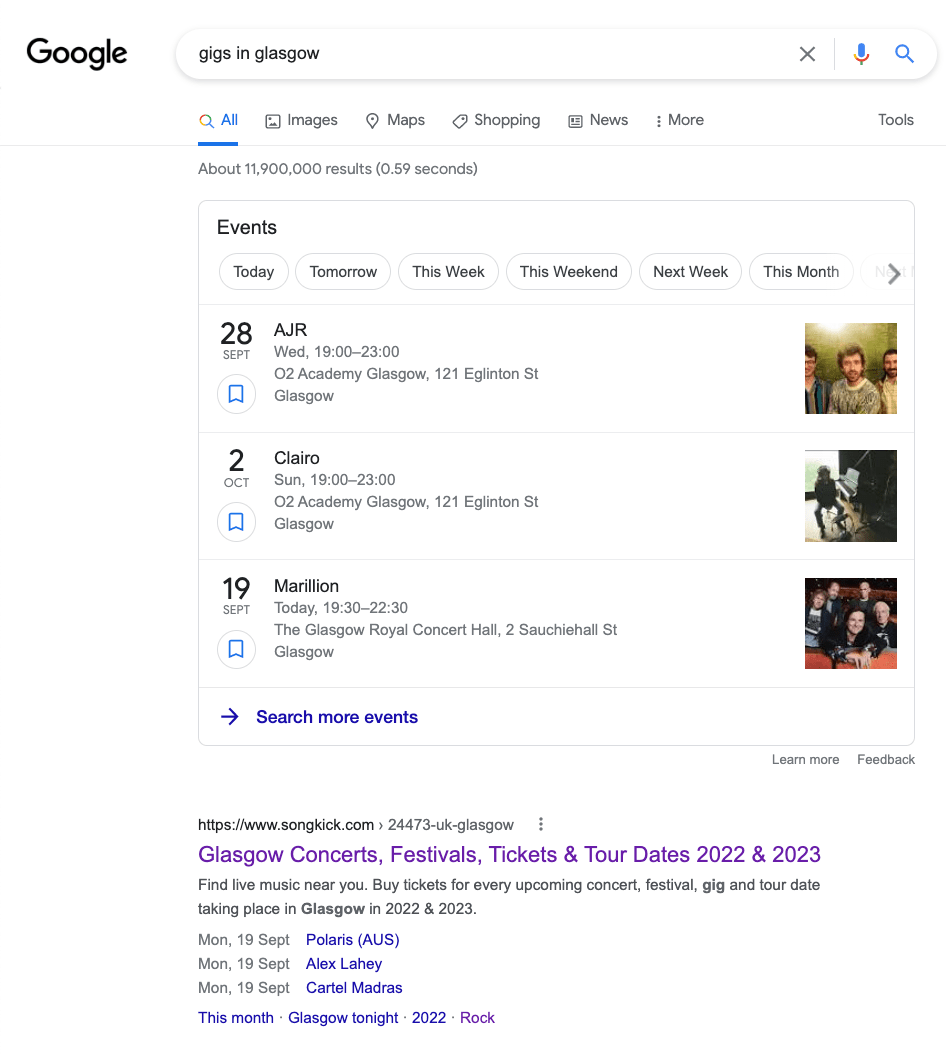This screenshot has width=946, height=1054.
Task: Save the AJR event using its bookmark icon
Action: click(x=236, y=393)
